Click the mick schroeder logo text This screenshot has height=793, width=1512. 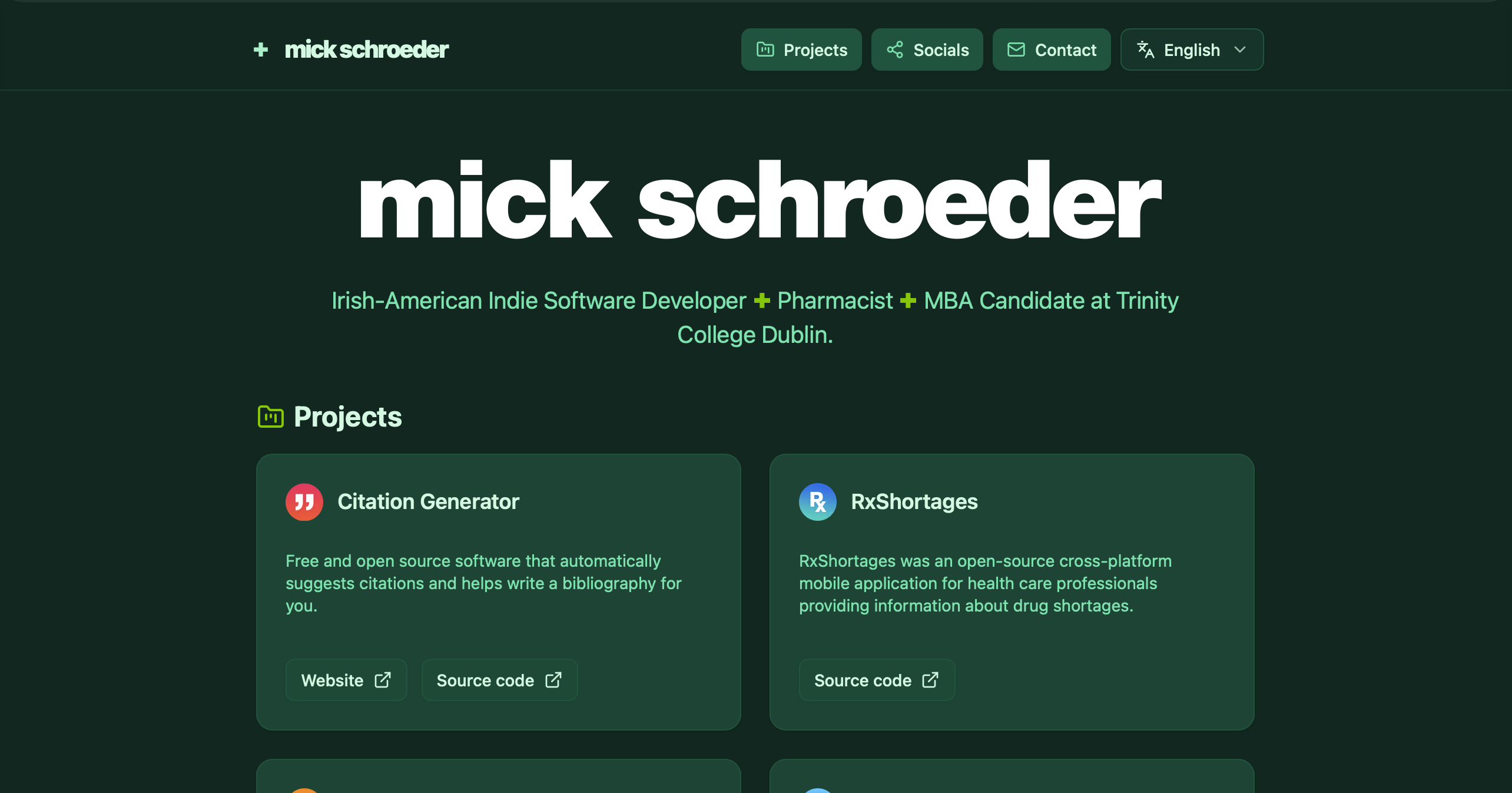click(366, 49)
